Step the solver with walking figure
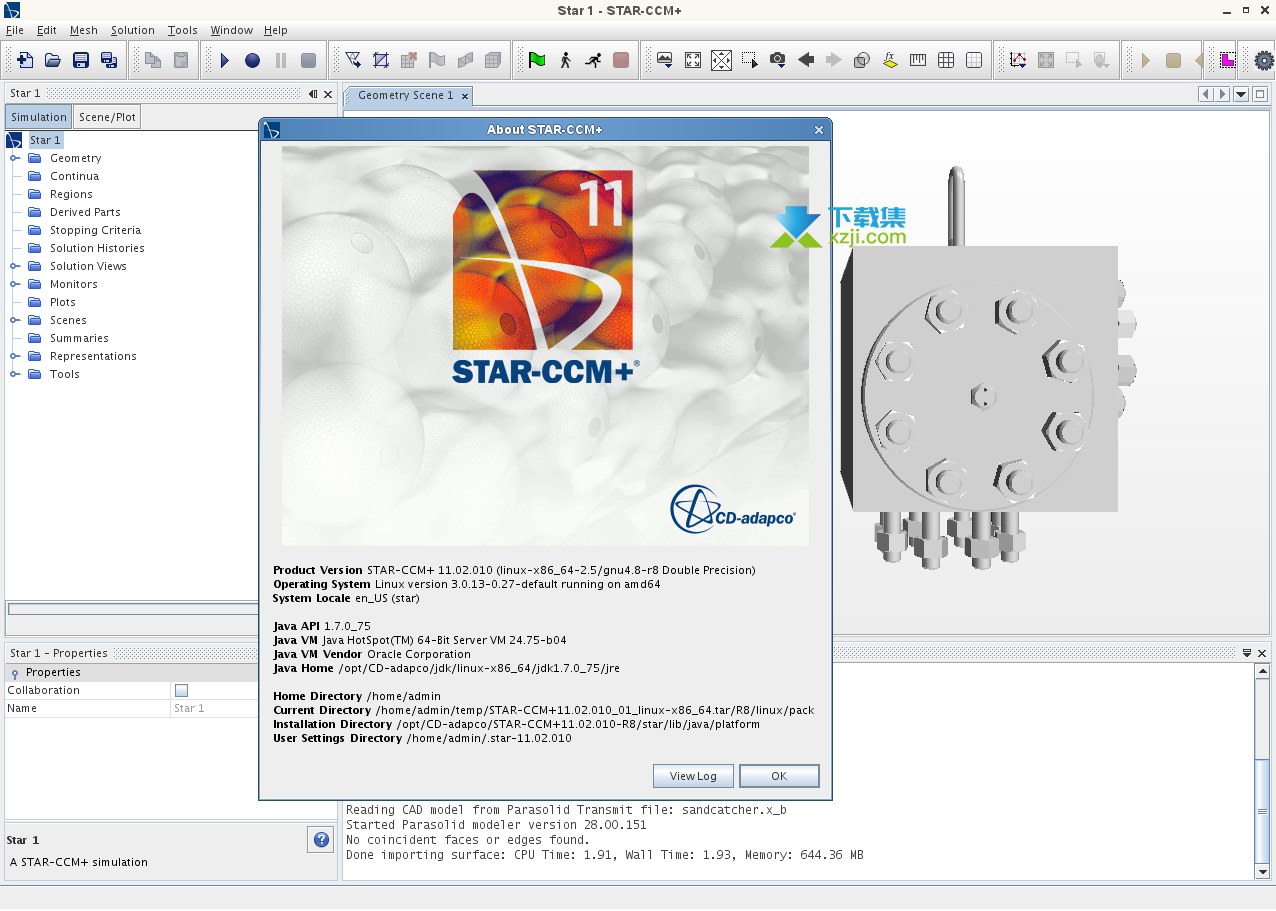This screenshot has width=1276, height=911. click(x=565, y=60)
